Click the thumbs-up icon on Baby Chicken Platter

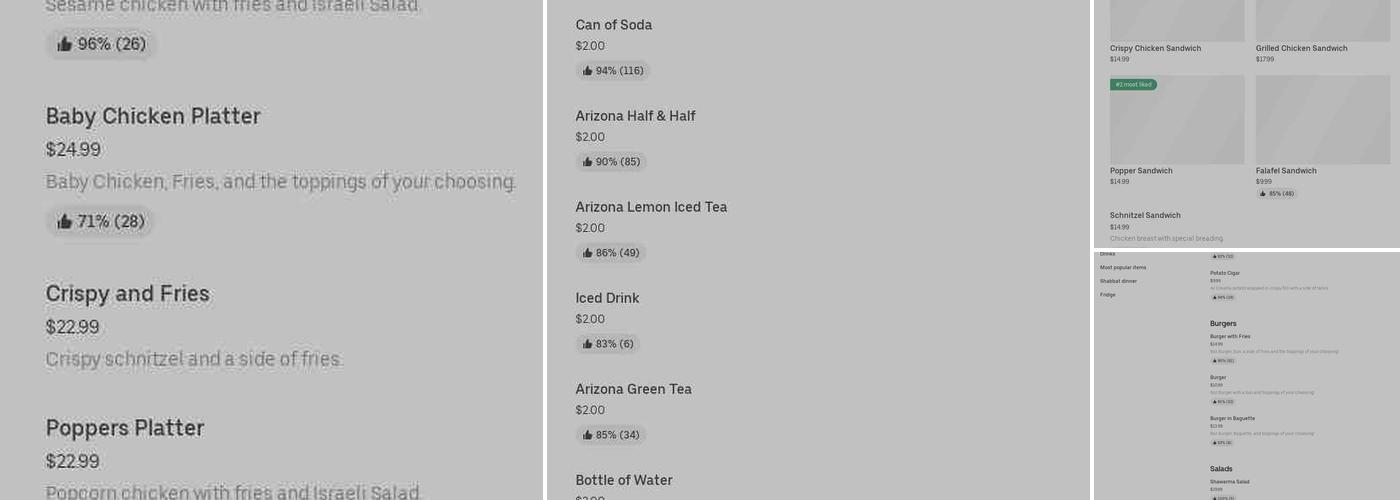(x=65, y=222)
